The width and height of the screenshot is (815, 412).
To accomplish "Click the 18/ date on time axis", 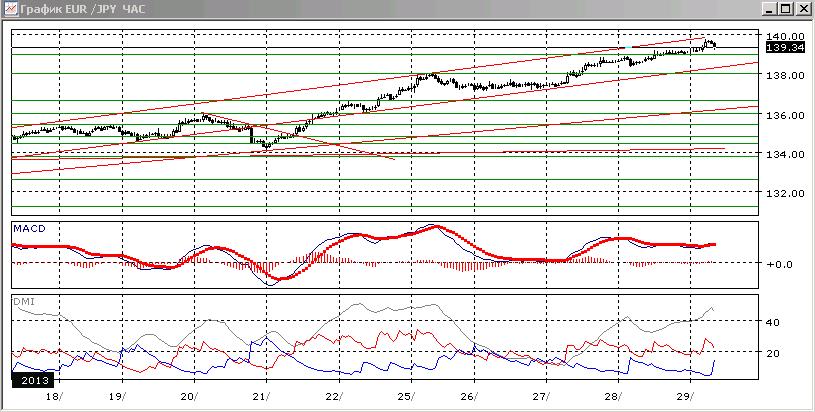I will pos(54,397).
